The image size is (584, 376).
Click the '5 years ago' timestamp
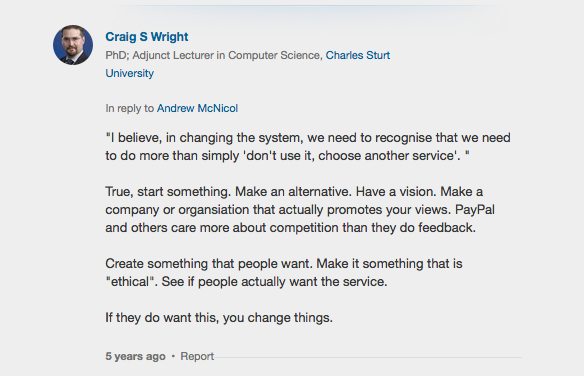pyautogui.click(x=135, y=356)
